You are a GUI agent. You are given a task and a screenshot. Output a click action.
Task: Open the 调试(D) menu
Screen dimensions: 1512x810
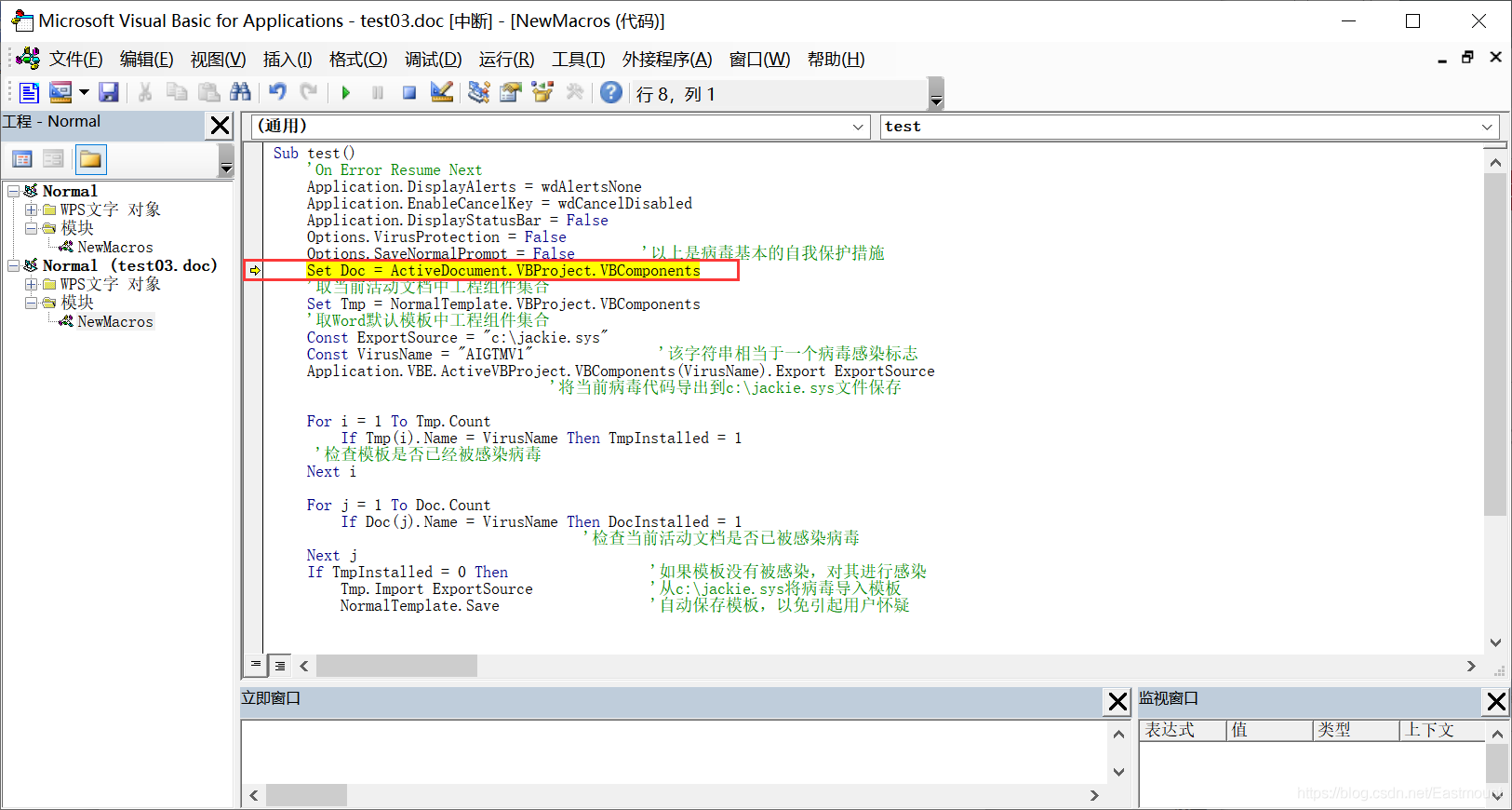433,60
